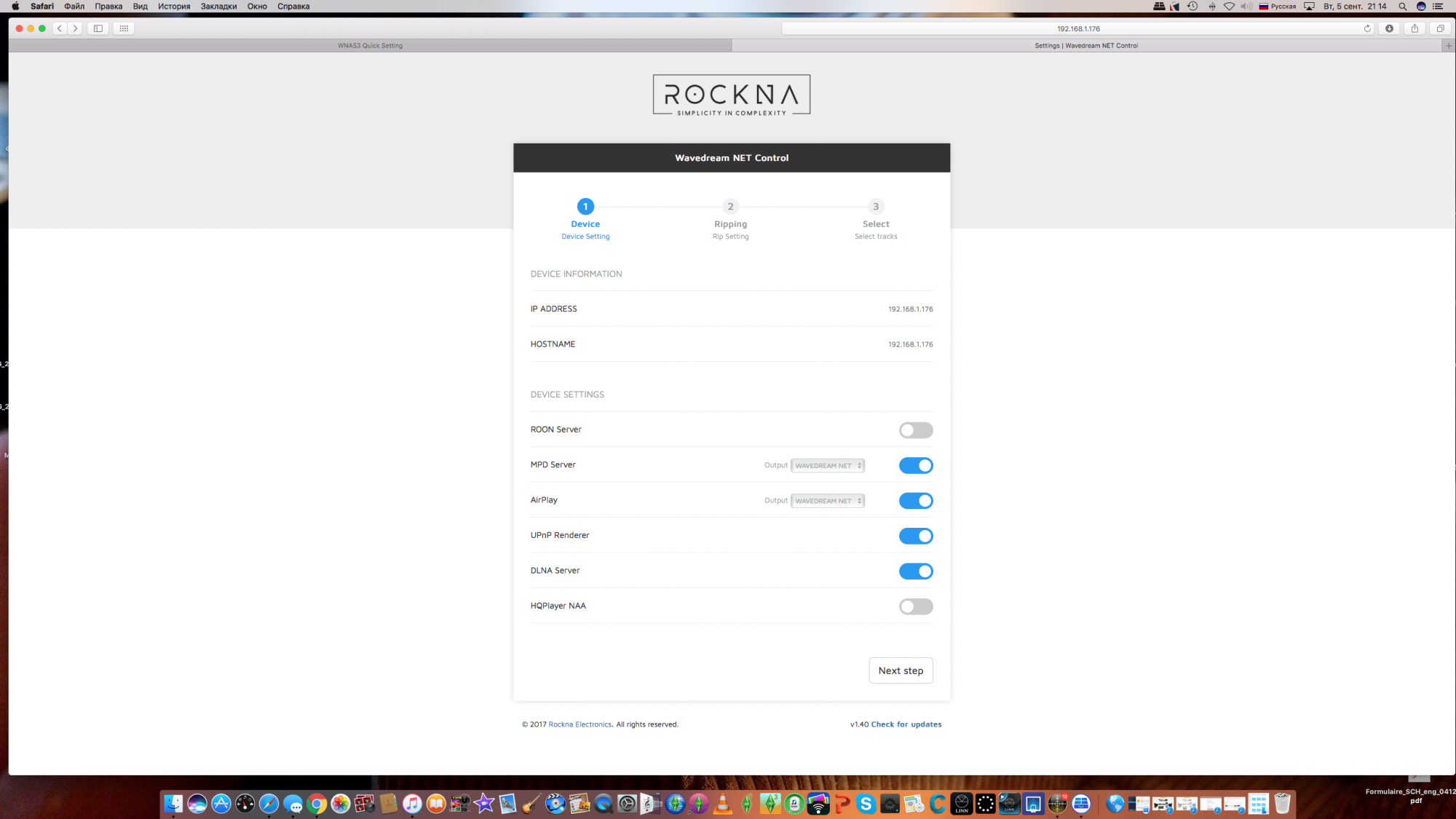Launch Finder from the Dock

click(173, 804)
